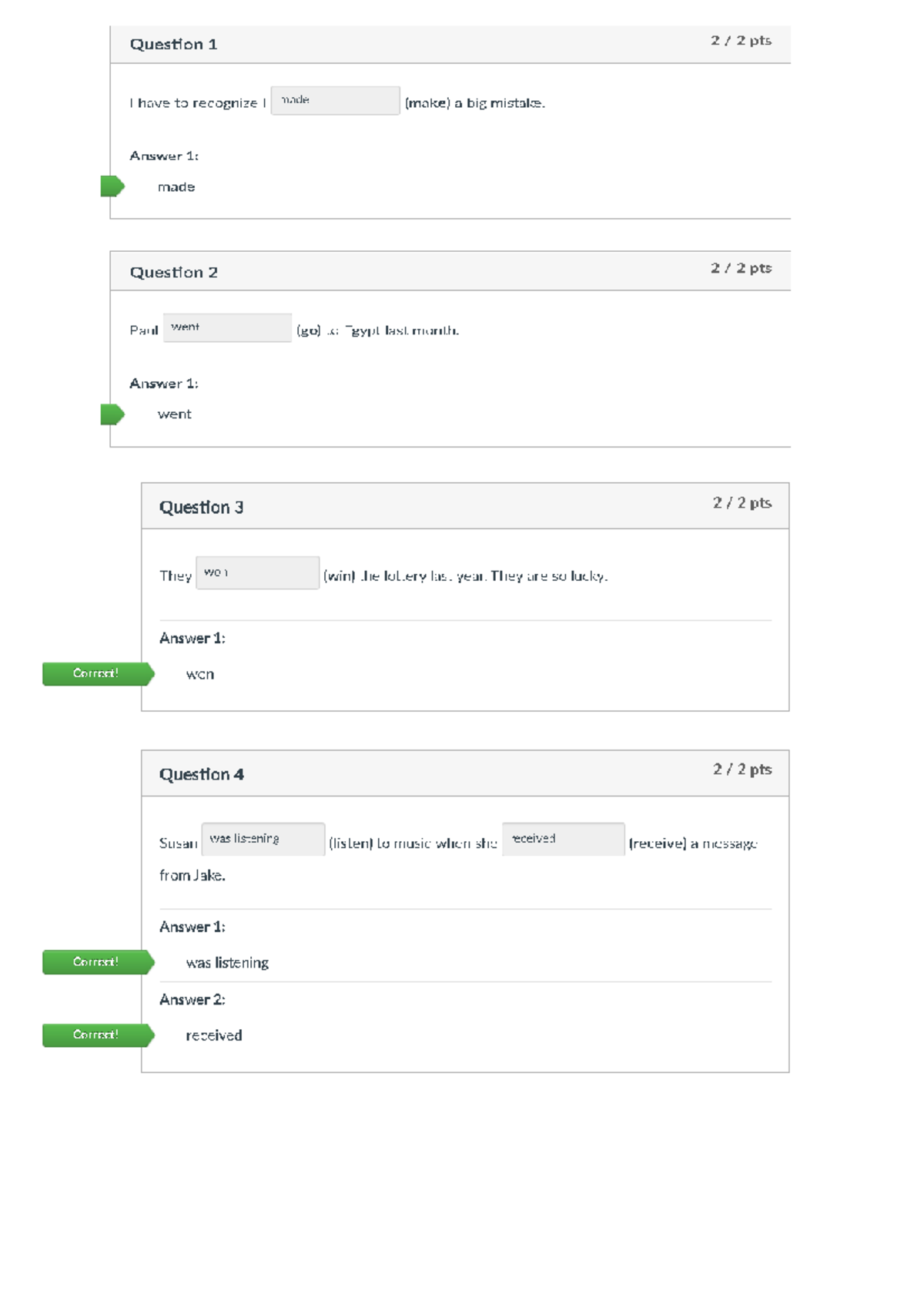
Task: Click the points score in Question 4 header
Action: coord(742,770)
